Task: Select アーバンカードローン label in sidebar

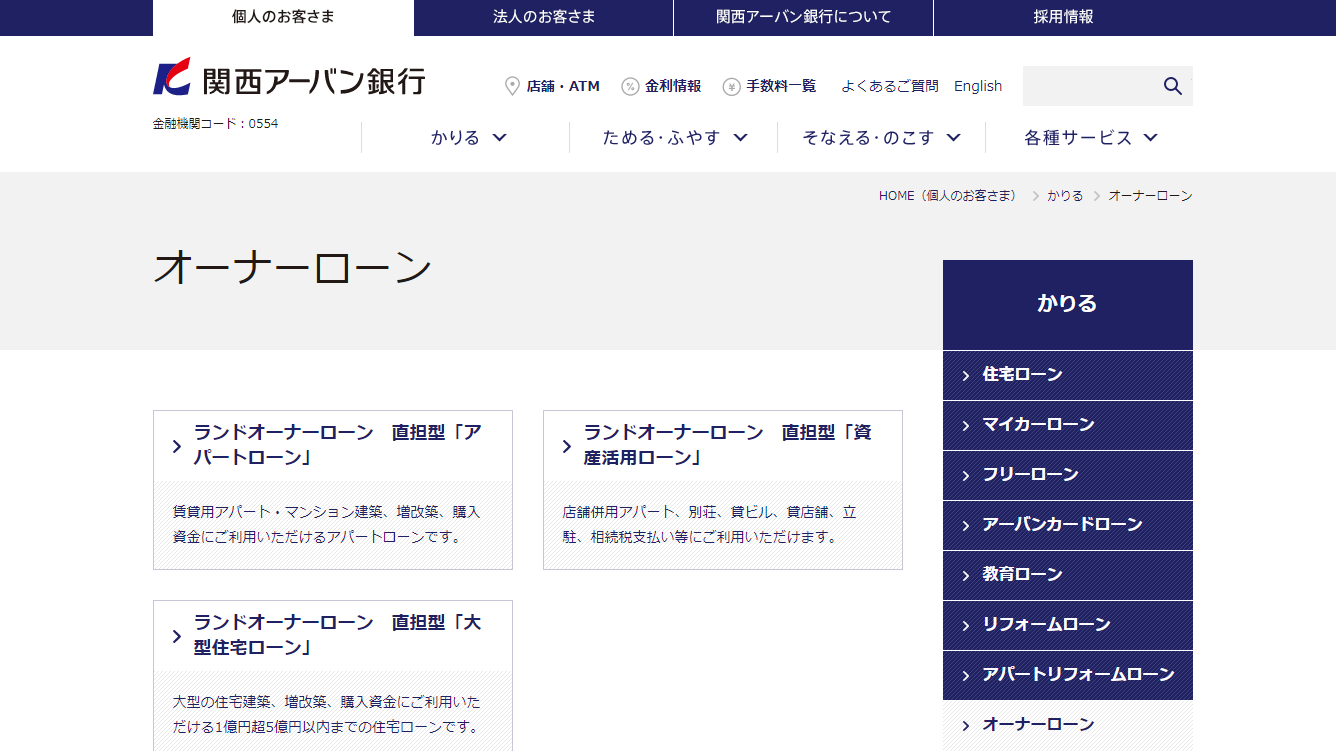Action: [x=1062, y=524]
